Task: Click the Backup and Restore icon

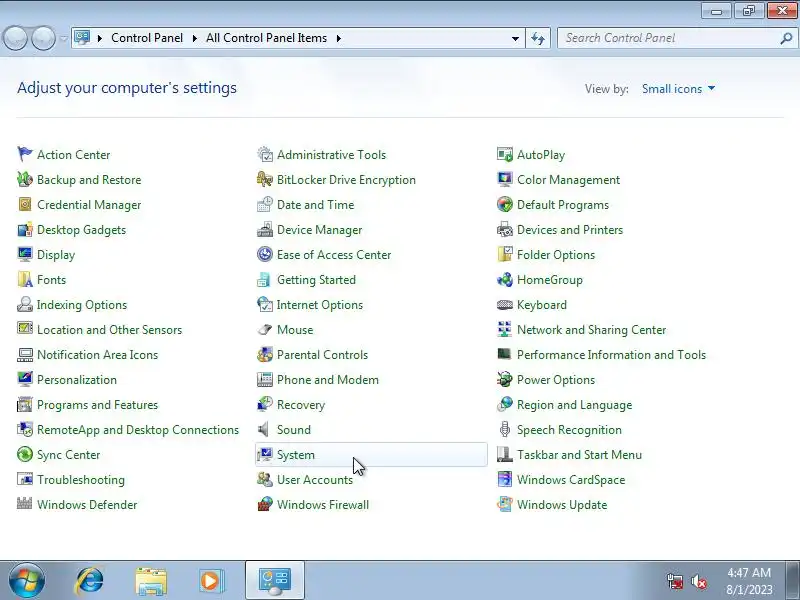Action: click(x=24, y=179)
